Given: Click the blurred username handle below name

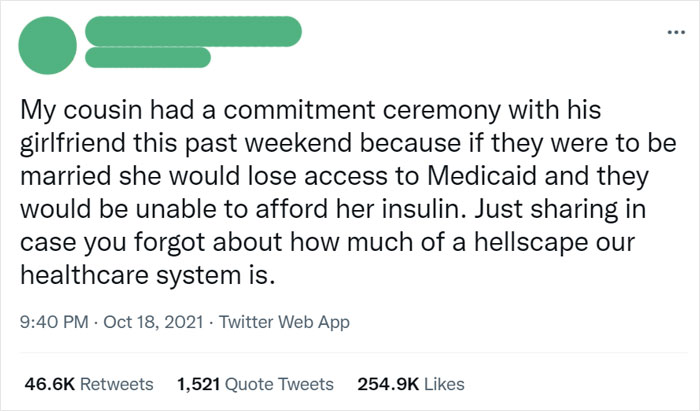Looking at the screenshot, I should tap(148, 58).
